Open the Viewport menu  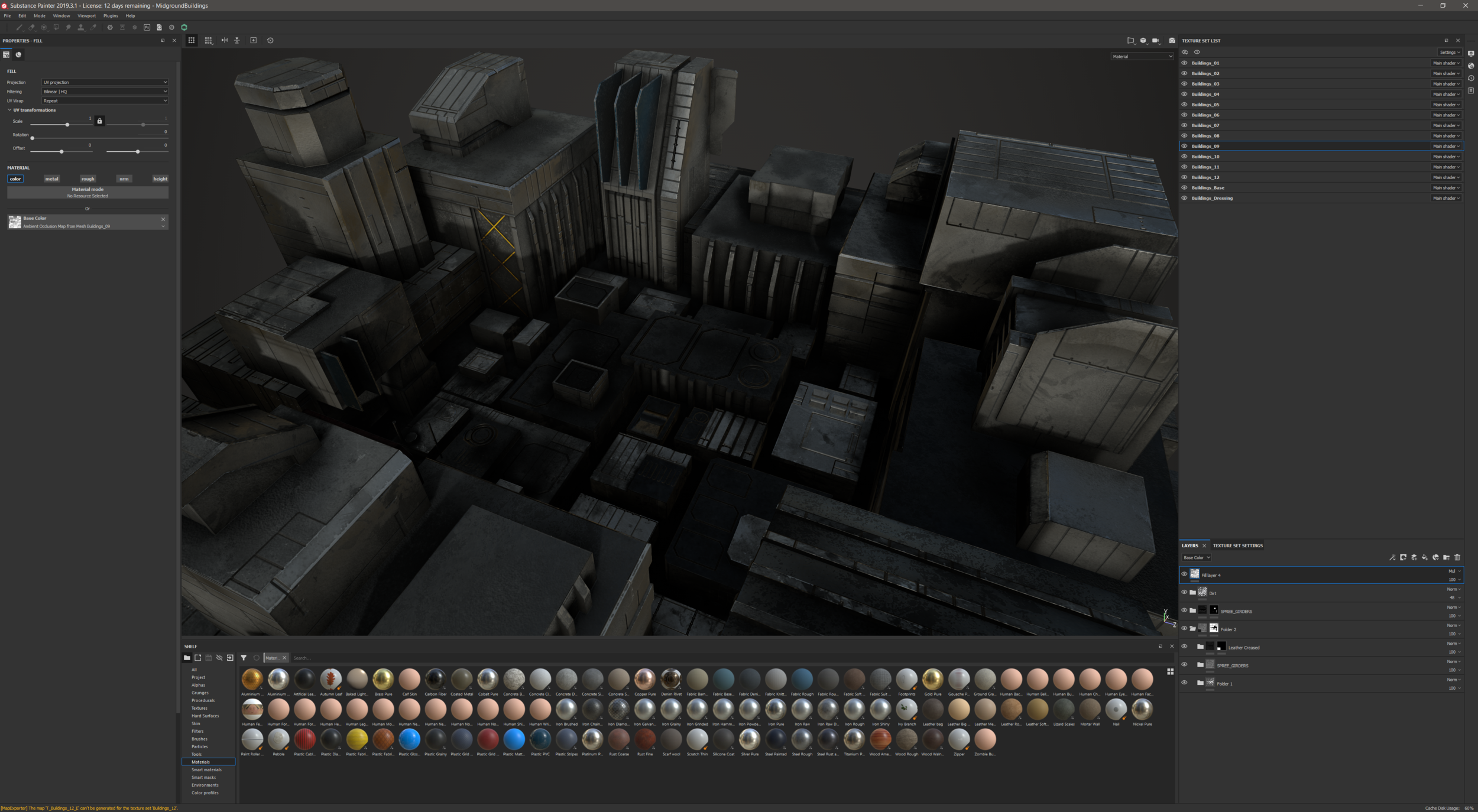pos(86,16)
